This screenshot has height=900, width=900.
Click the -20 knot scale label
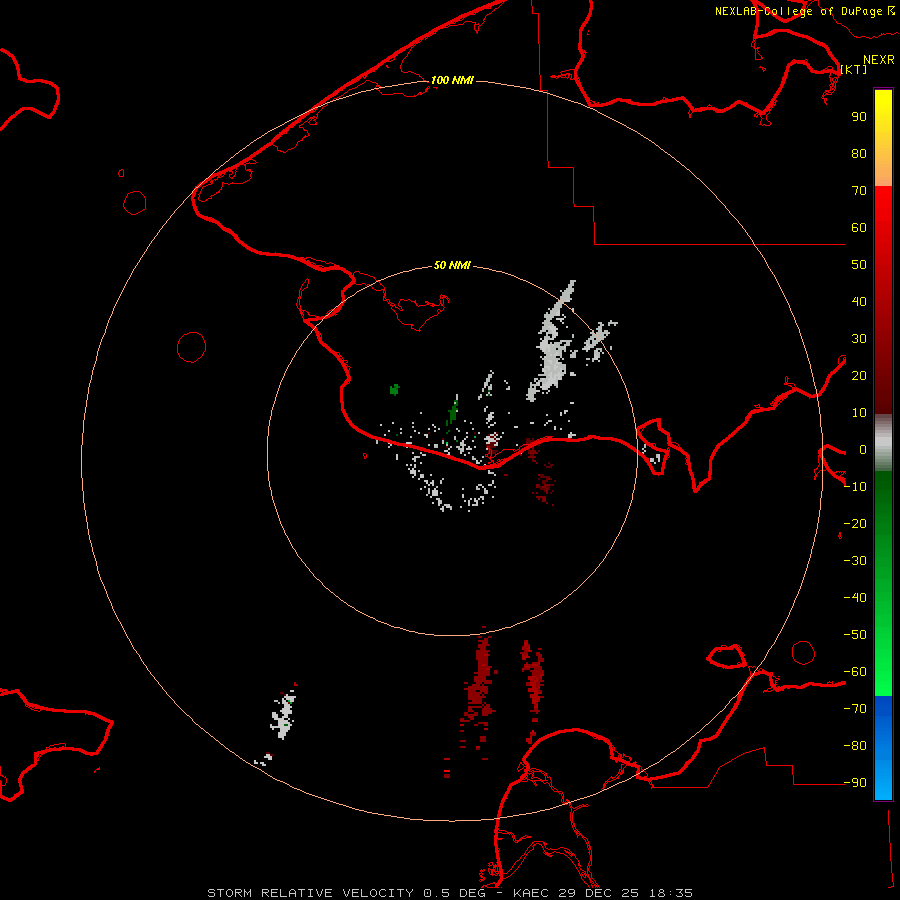point(855,523)
